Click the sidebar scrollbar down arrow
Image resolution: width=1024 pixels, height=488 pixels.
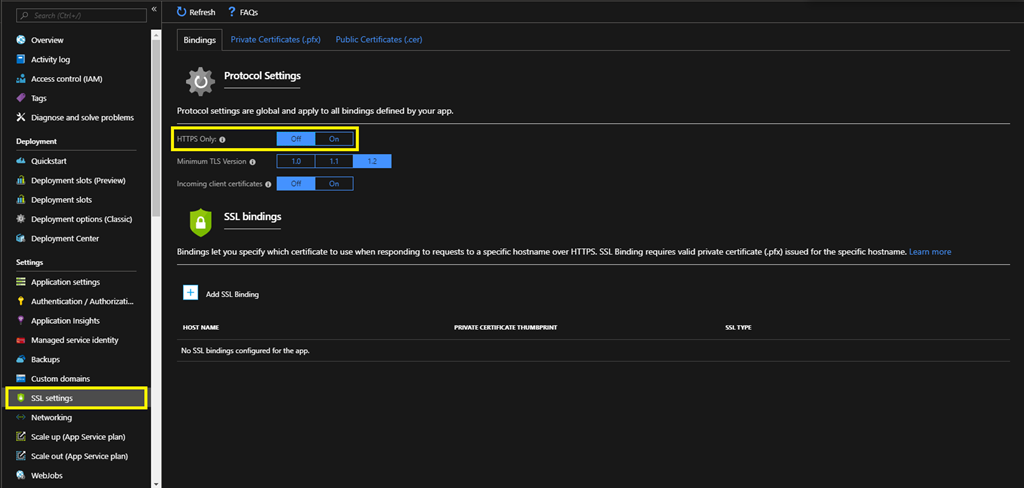(155, 482)
